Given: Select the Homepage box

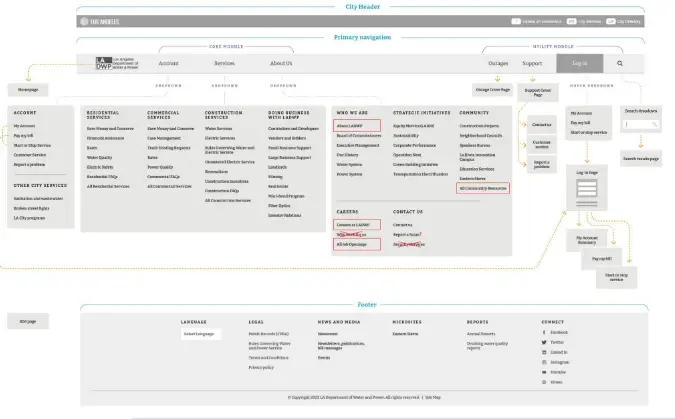Looking at the screenshot, I should [x=28, y=90].
